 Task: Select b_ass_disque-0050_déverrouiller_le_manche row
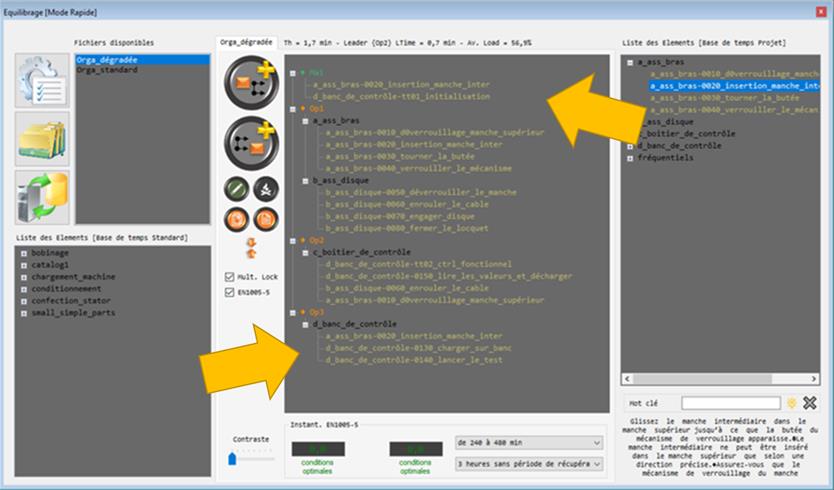point(421,192)
